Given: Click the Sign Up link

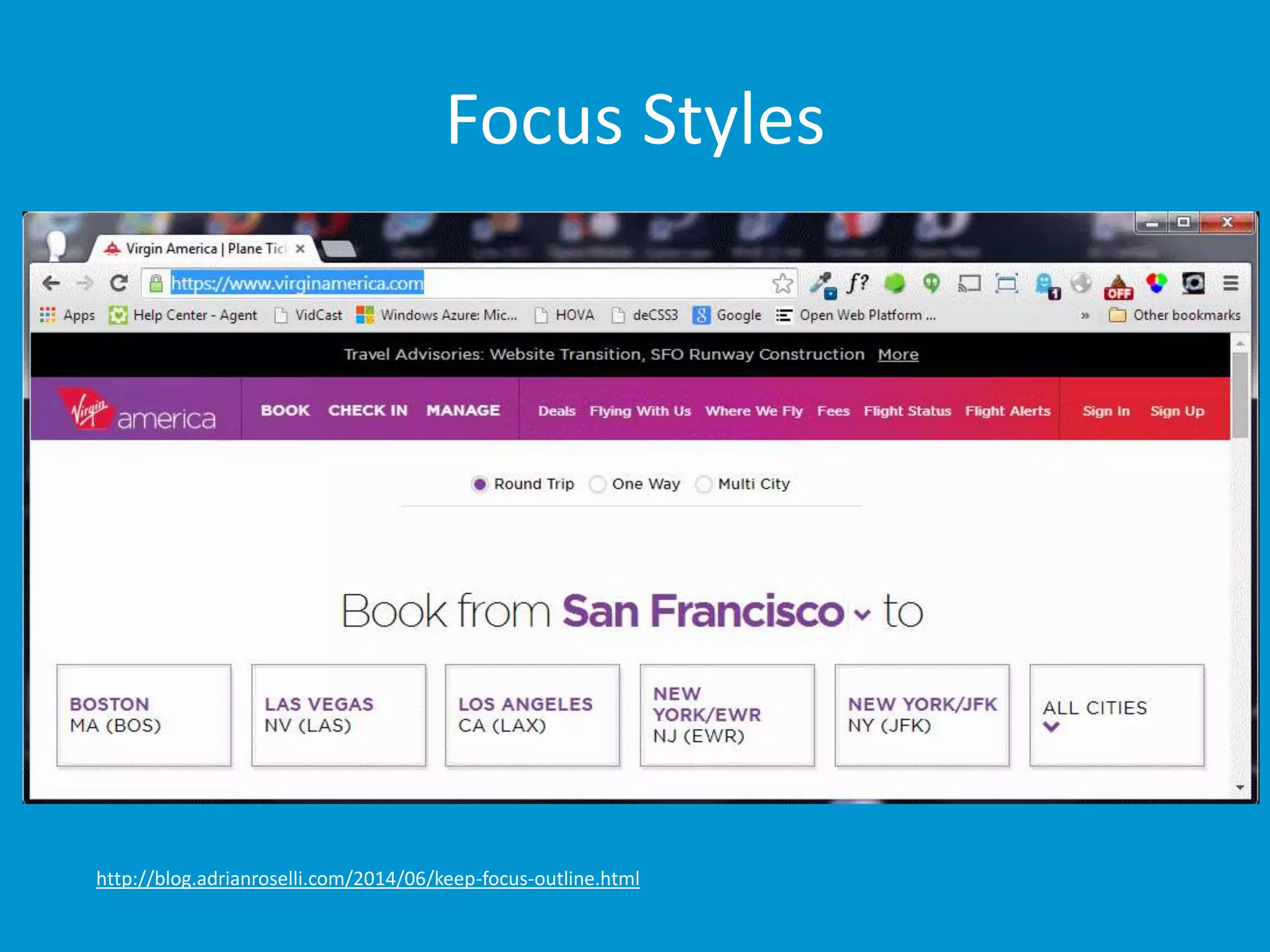Looking at the screenshot, I should click(1177, 411).
